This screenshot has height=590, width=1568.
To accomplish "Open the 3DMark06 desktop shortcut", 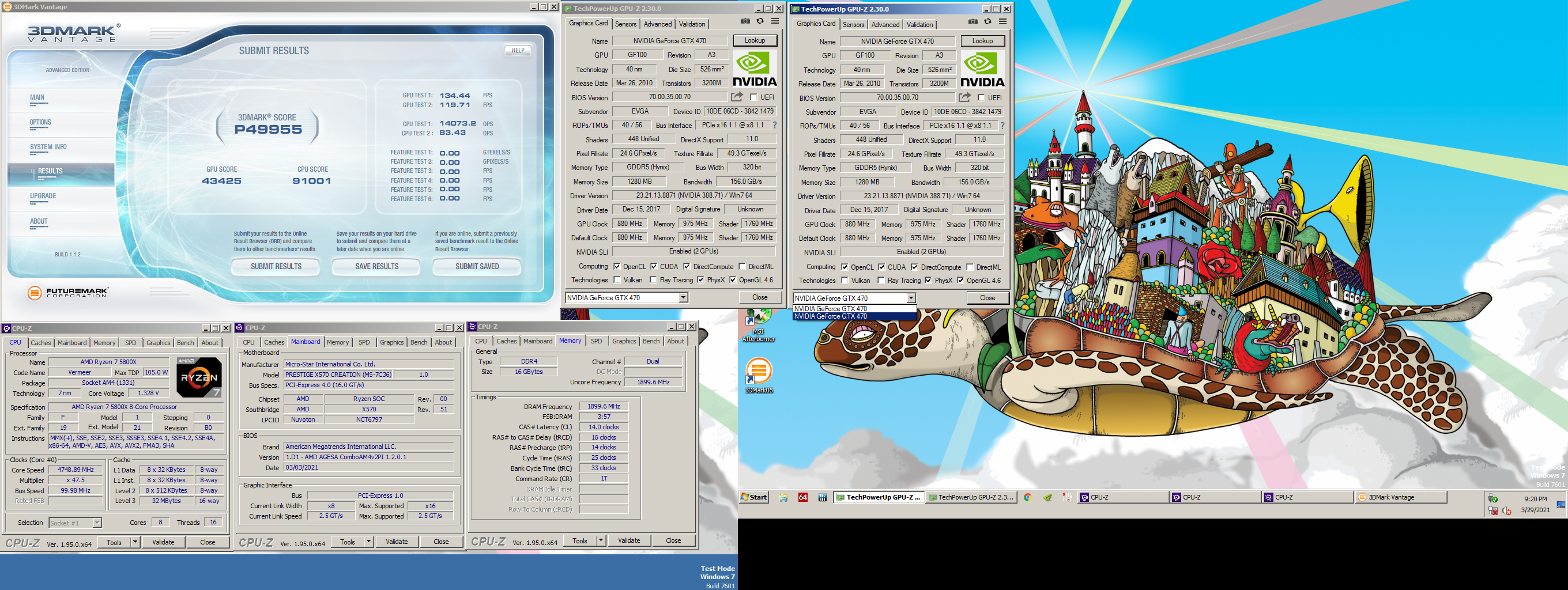I will 759,375.
